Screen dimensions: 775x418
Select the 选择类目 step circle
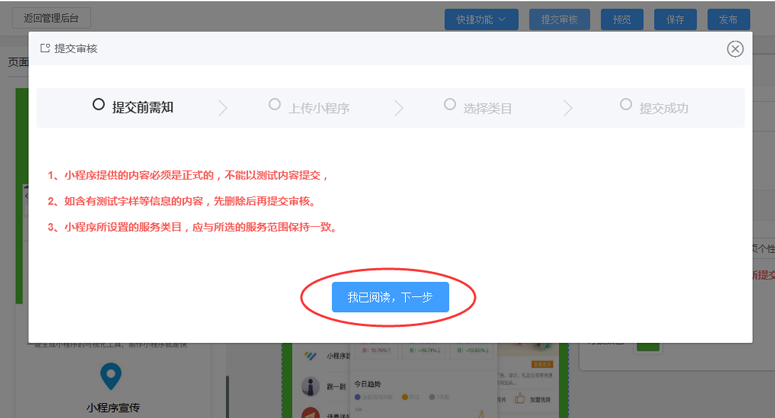[x=449, y=104]
